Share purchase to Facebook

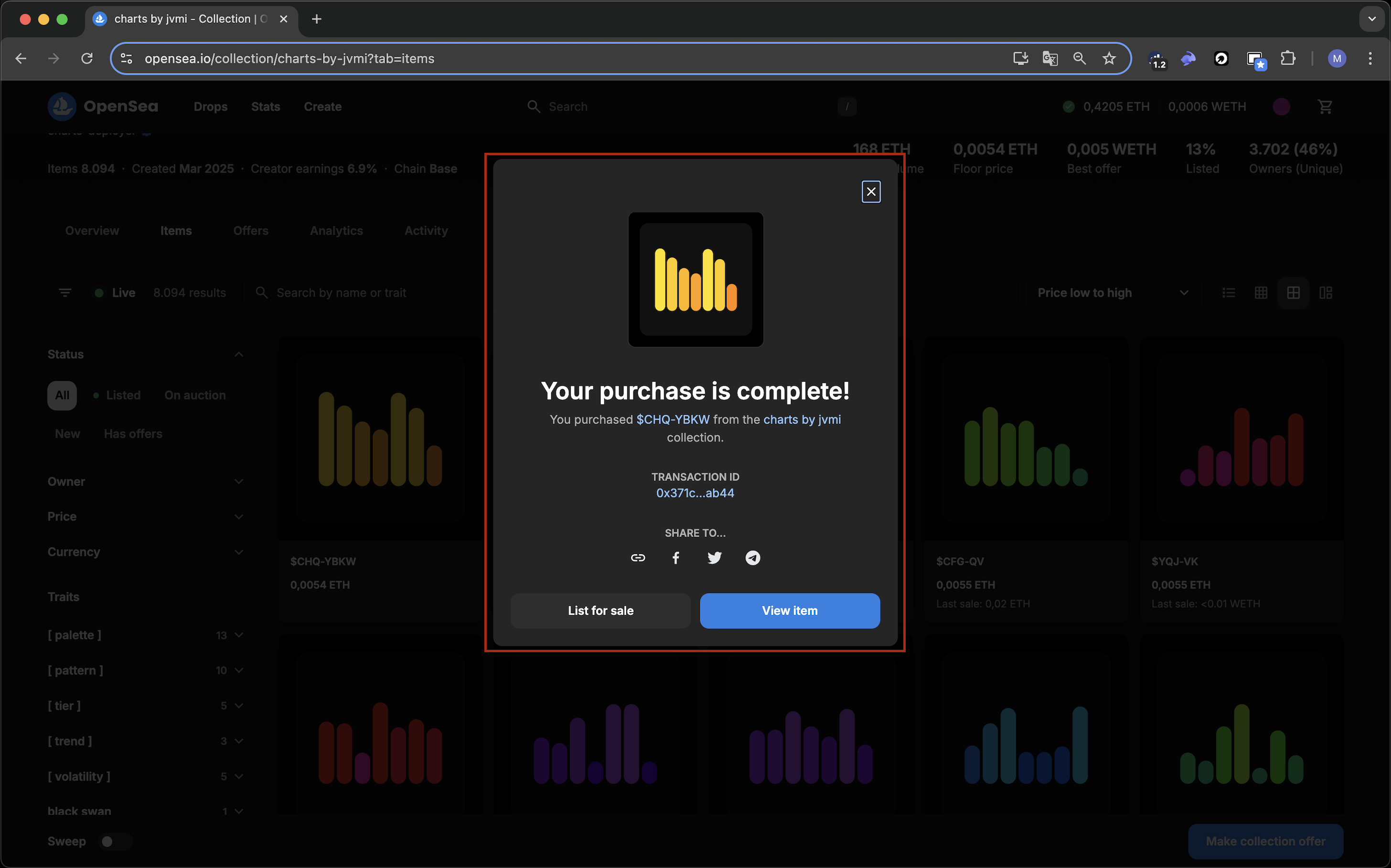[676, 558]
